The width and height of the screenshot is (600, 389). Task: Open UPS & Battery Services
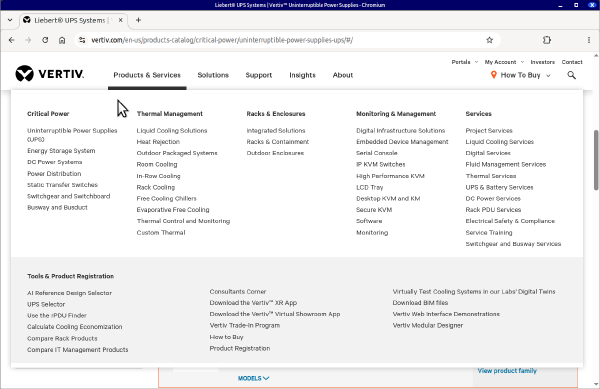499,187
